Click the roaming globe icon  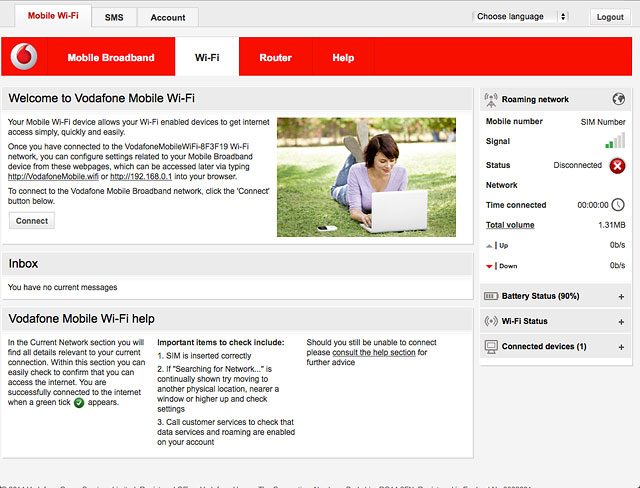pyautogui.click(x=619, y=99)
